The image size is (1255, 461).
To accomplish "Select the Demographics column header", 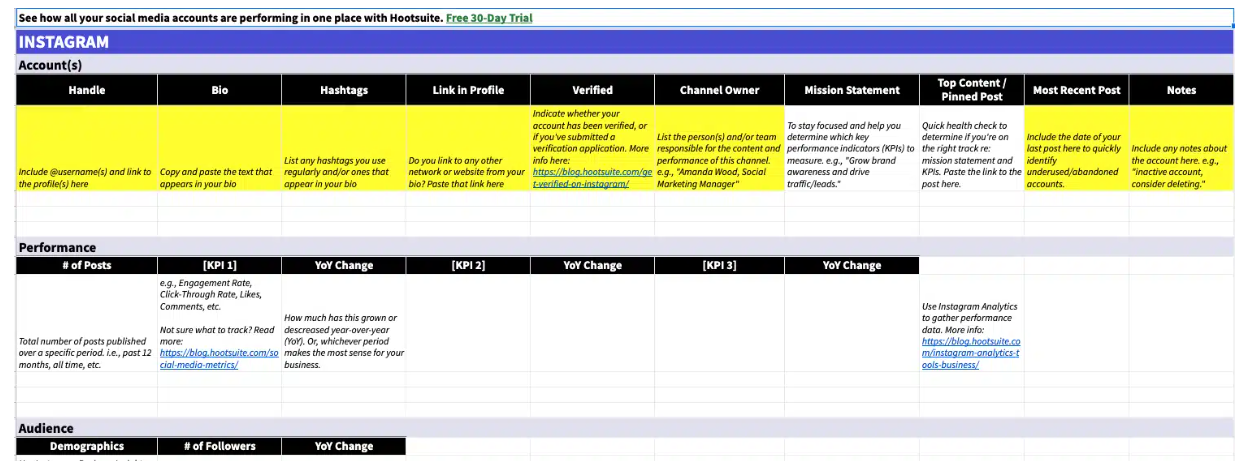I will click(87, 446).
